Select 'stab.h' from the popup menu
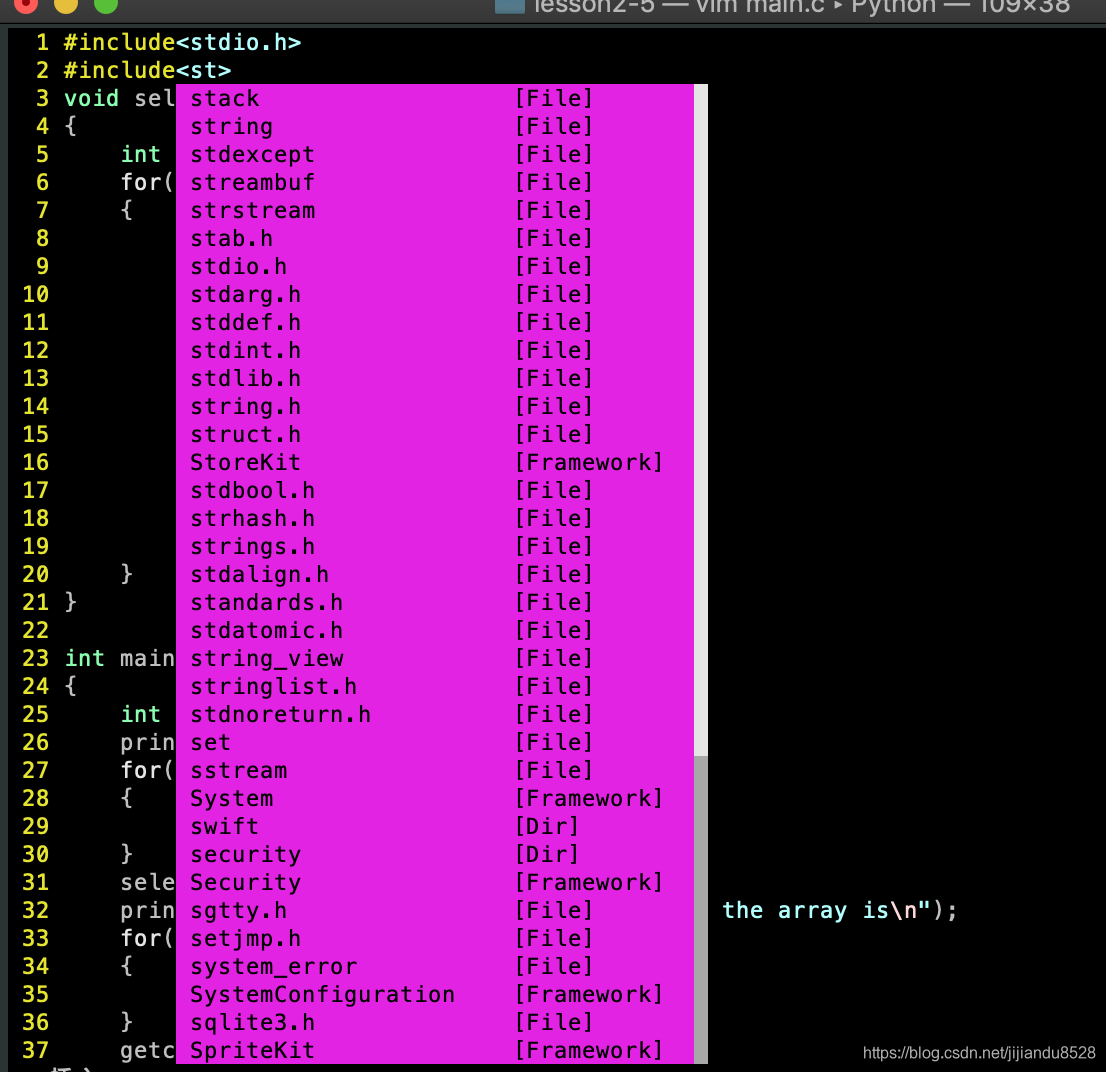Image resolution: width=1106 pixels, height=1072 pixels. point(434,238)
